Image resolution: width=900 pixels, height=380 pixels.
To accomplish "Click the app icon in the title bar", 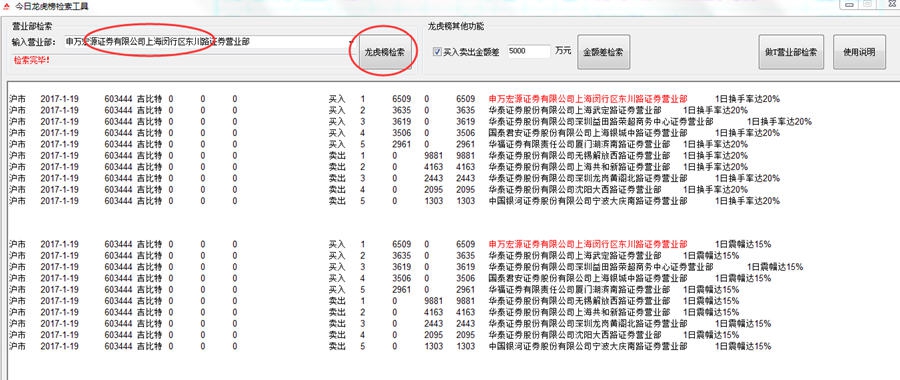I will coord(6,7).
